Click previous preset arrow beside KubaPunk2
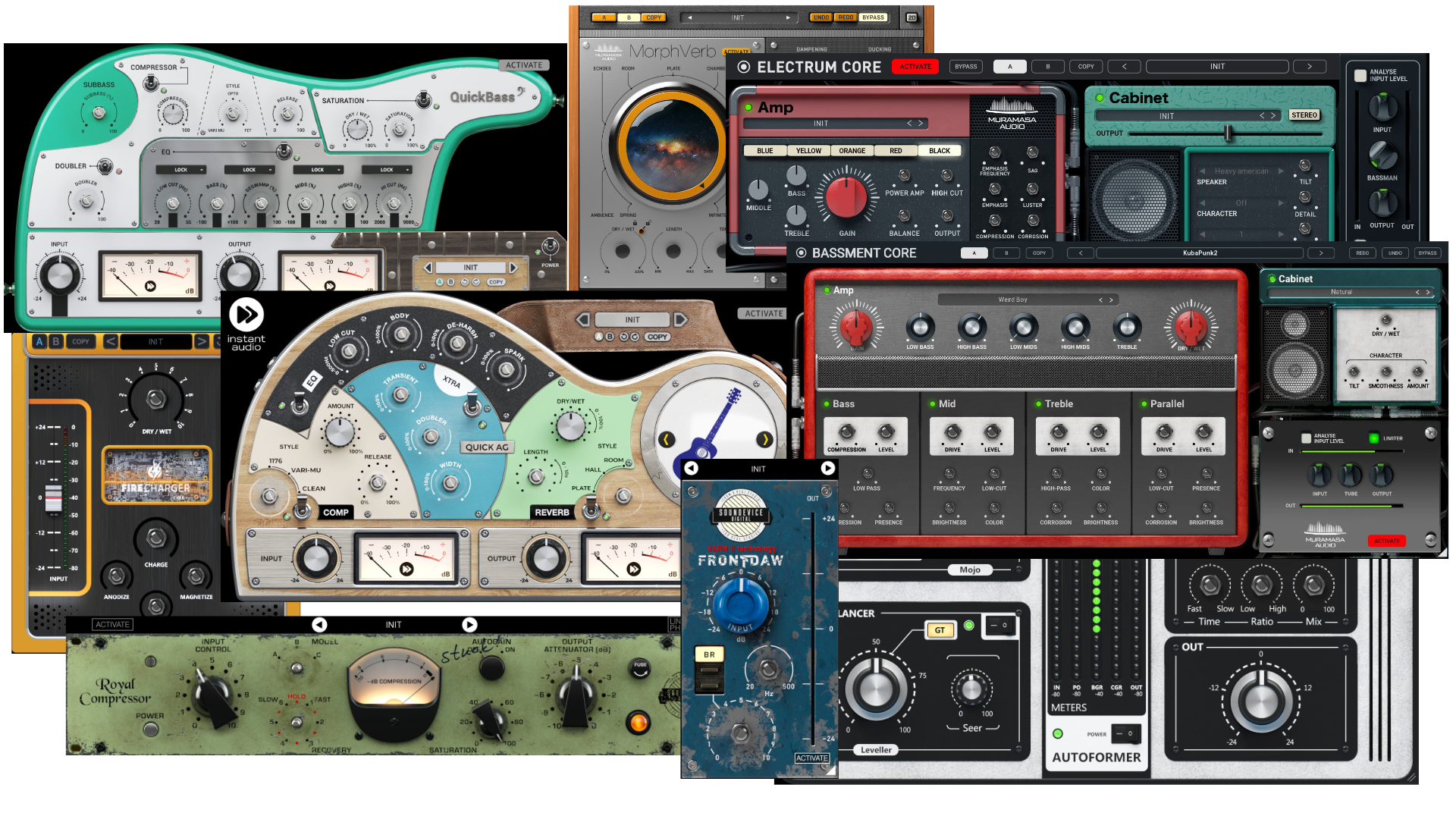1456x819 pixels. point(1081,253)
